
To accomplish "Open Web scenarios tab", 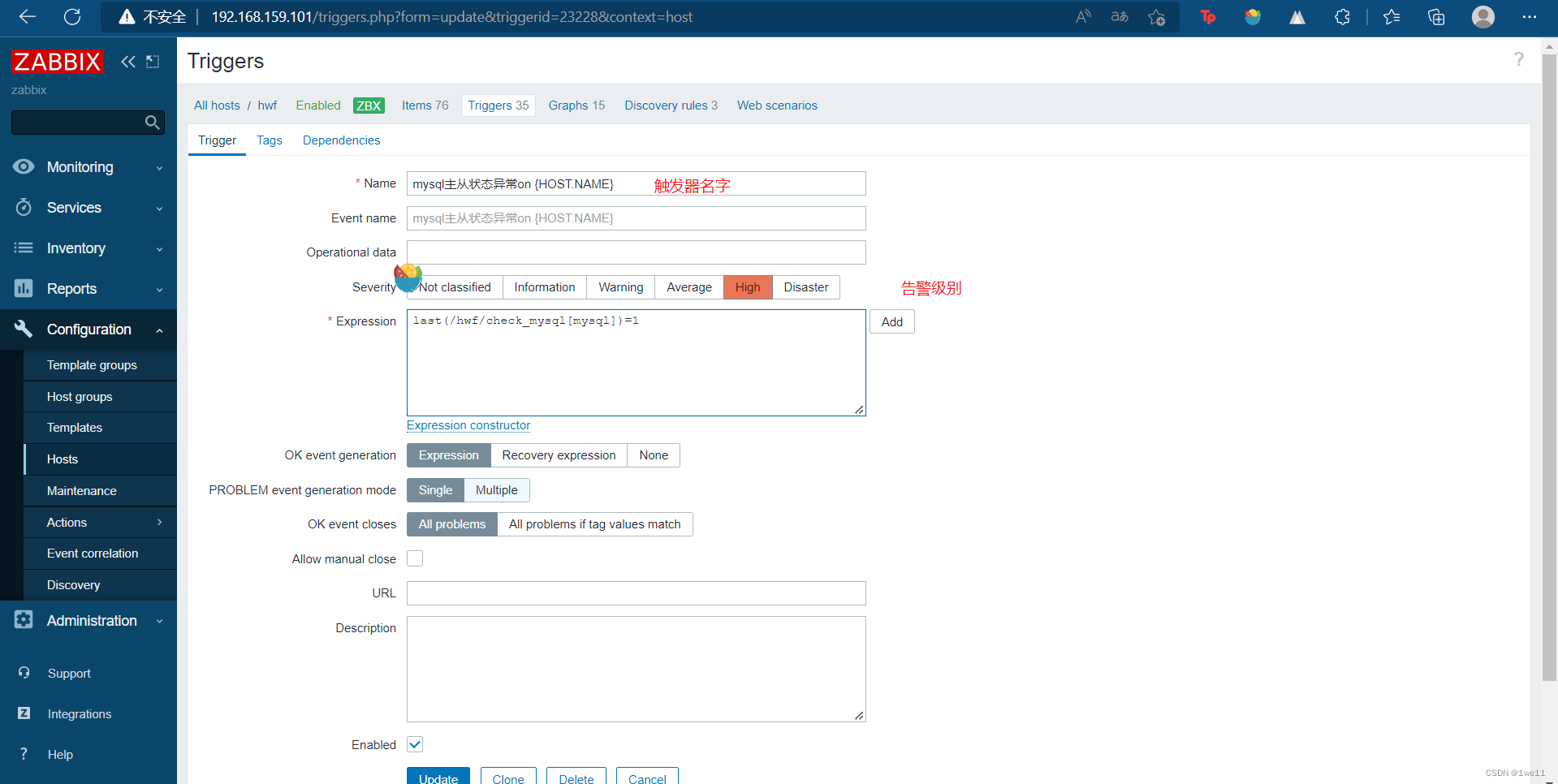I will 777,106.
